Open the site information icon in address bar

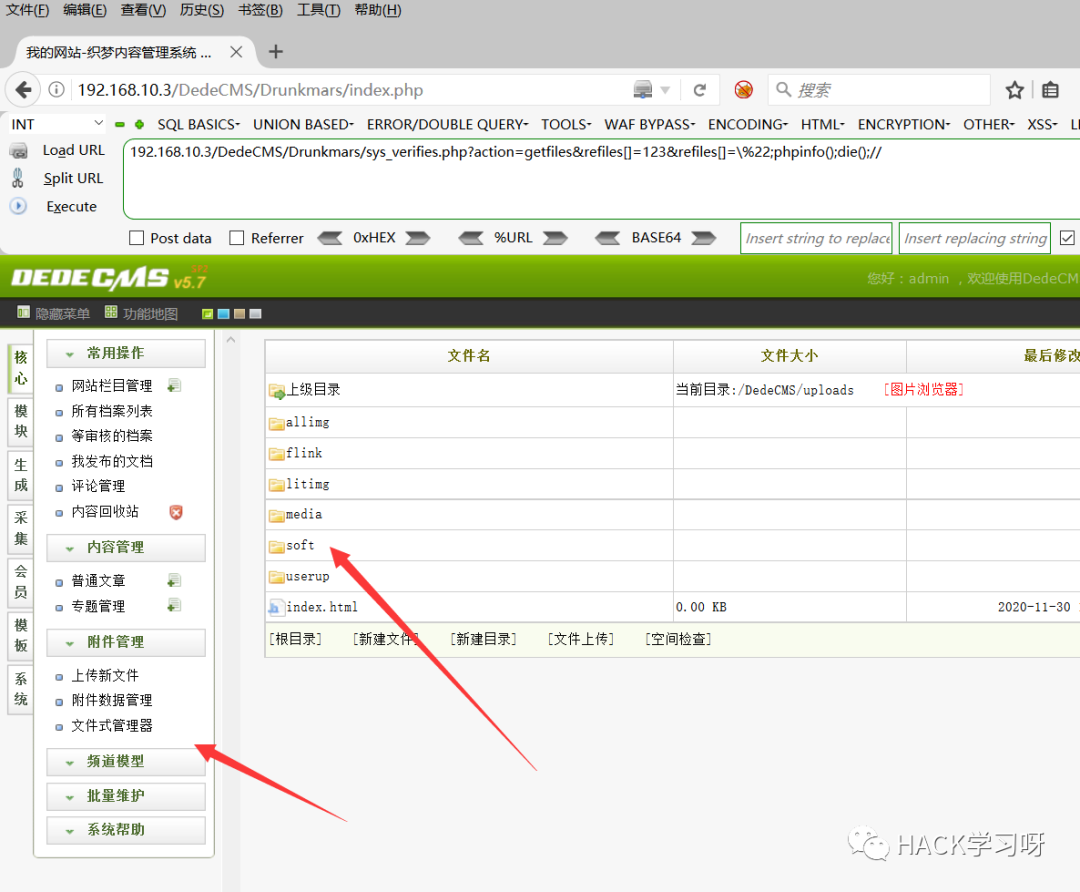[x=56, y=90]
